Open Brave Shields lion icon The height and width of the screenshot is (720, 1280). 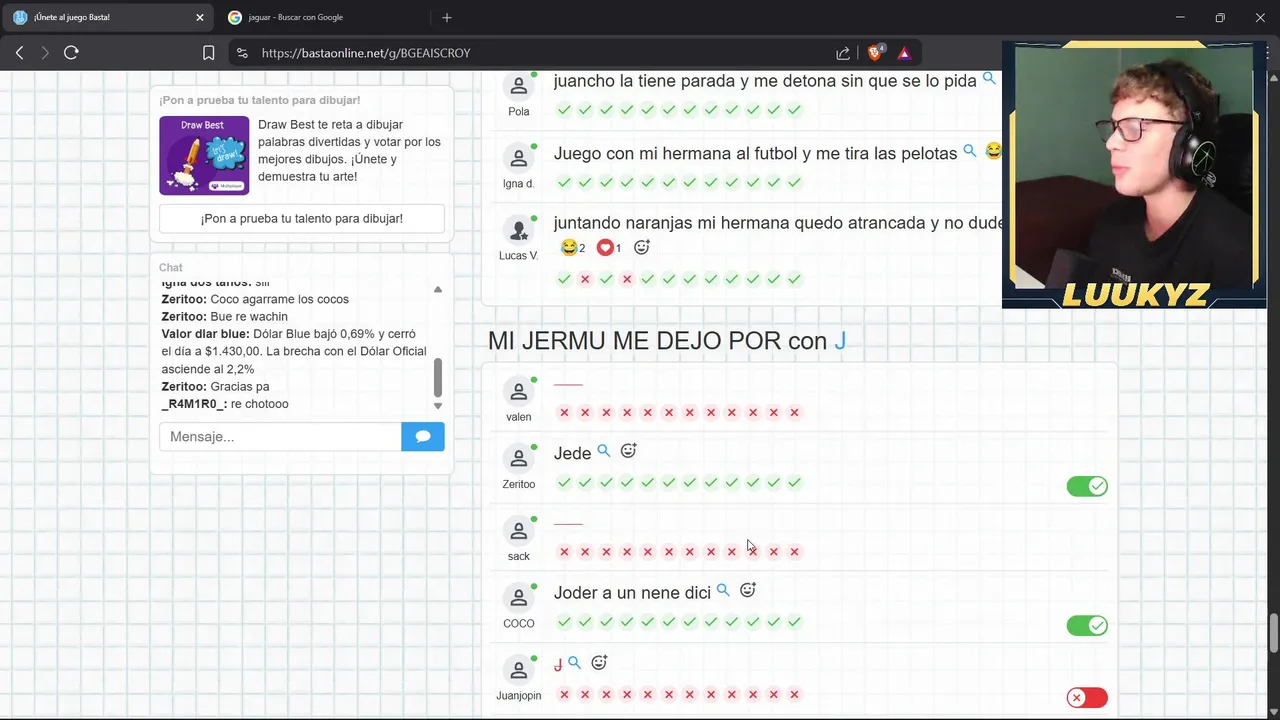875,53
